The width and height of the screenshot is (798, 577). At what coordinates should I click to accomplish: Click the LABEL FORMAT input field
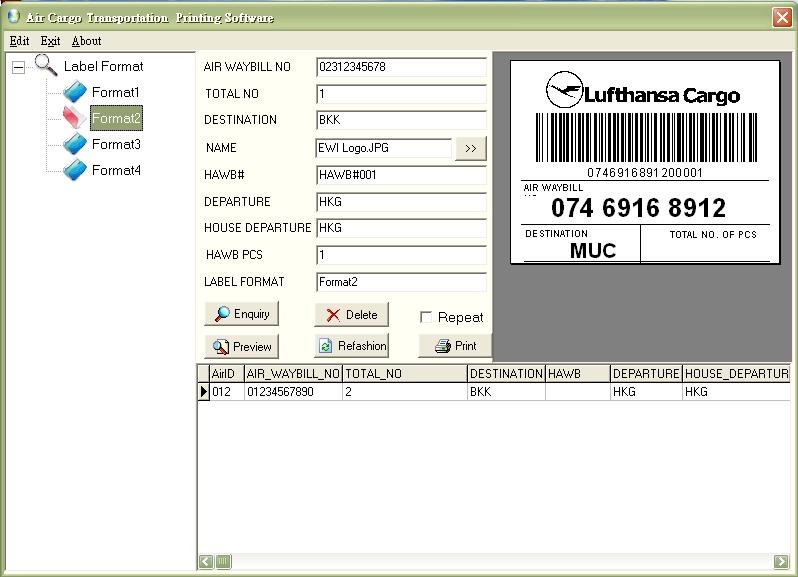pyautogui.click(x=401, y=282)
